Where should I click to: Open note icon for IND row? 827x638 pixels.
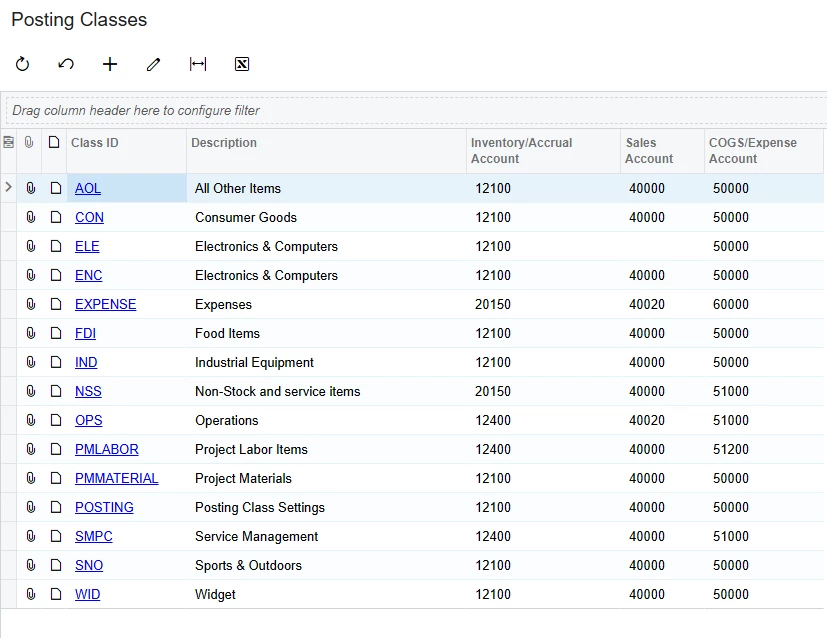coord(56,362)
